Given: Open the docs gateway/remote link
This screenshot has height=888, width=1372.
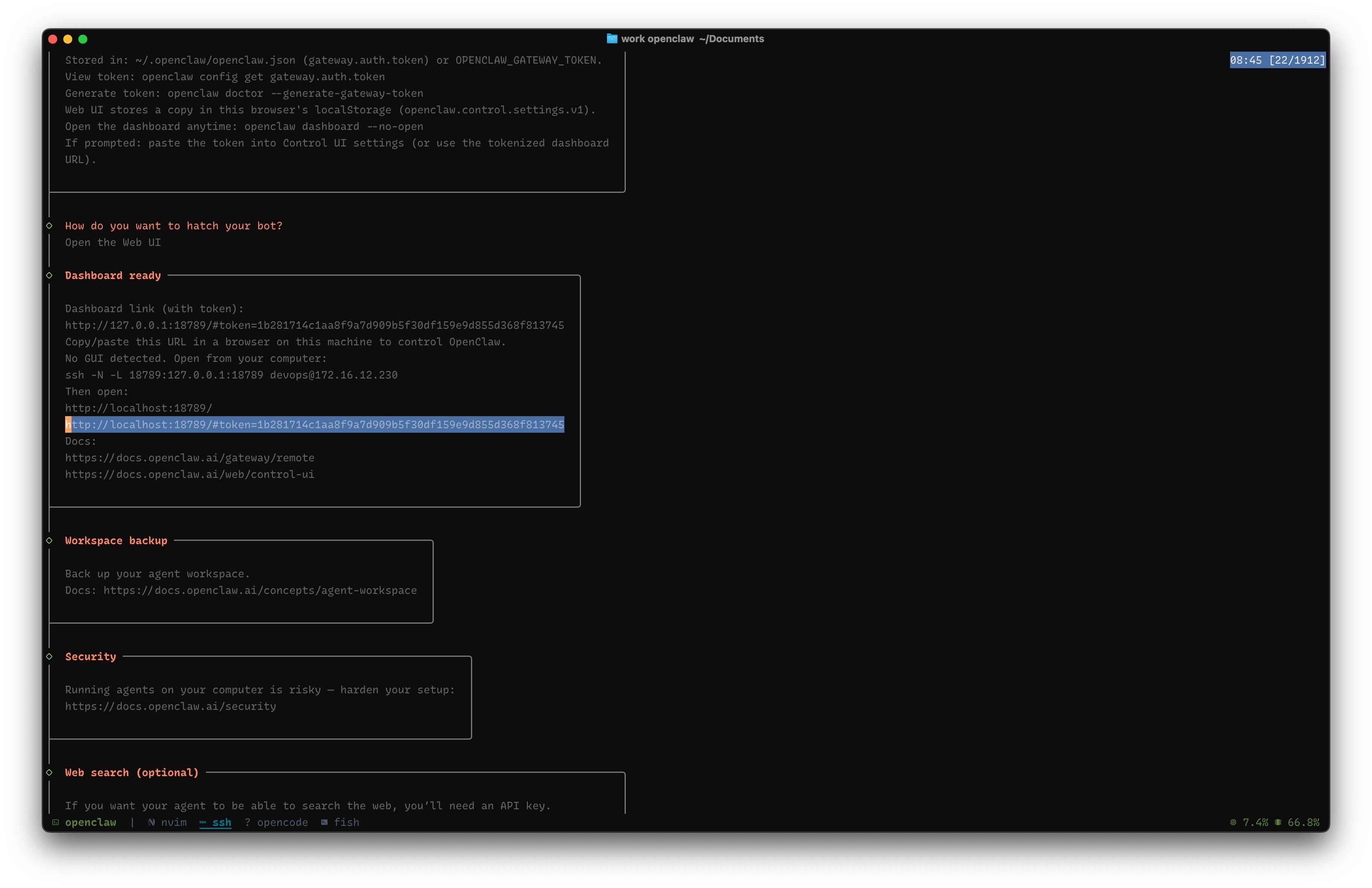Looking at the screenshot, I should point(190,458).
